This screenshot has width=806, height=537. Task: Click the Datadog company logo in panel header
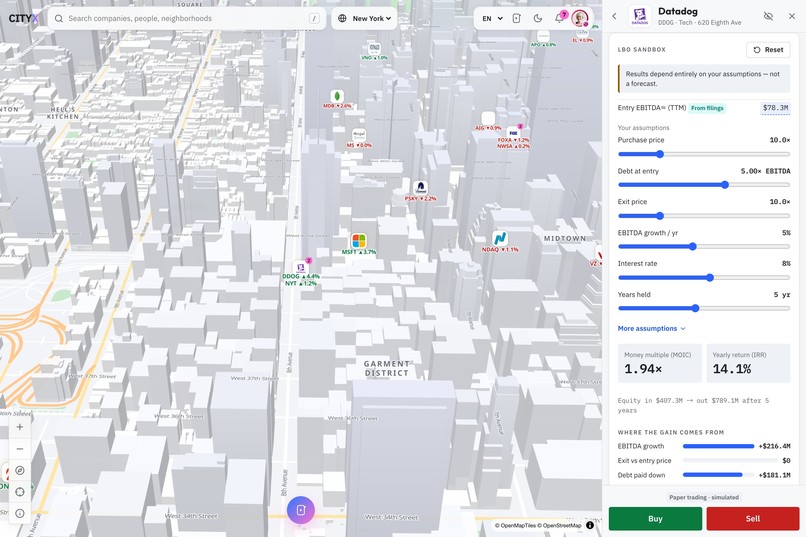[640, 16]
